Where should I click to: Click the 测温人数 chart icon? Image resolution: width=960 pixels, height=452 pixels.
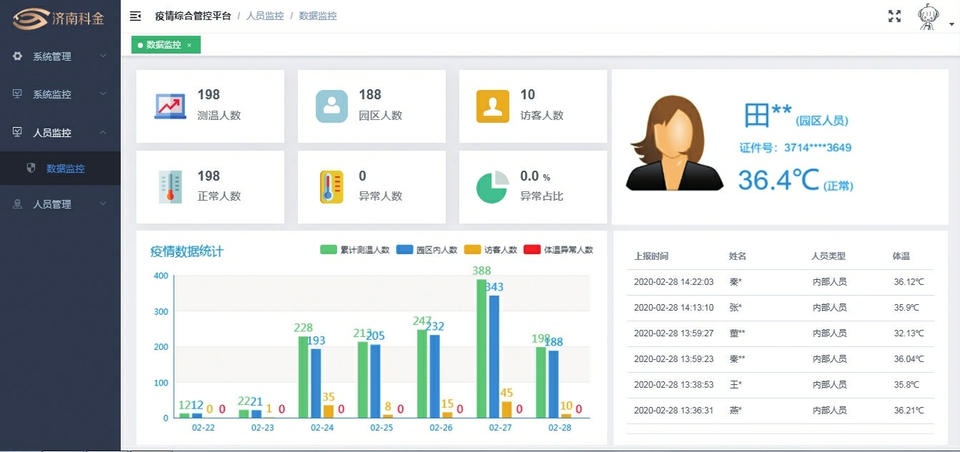point(170,105)
